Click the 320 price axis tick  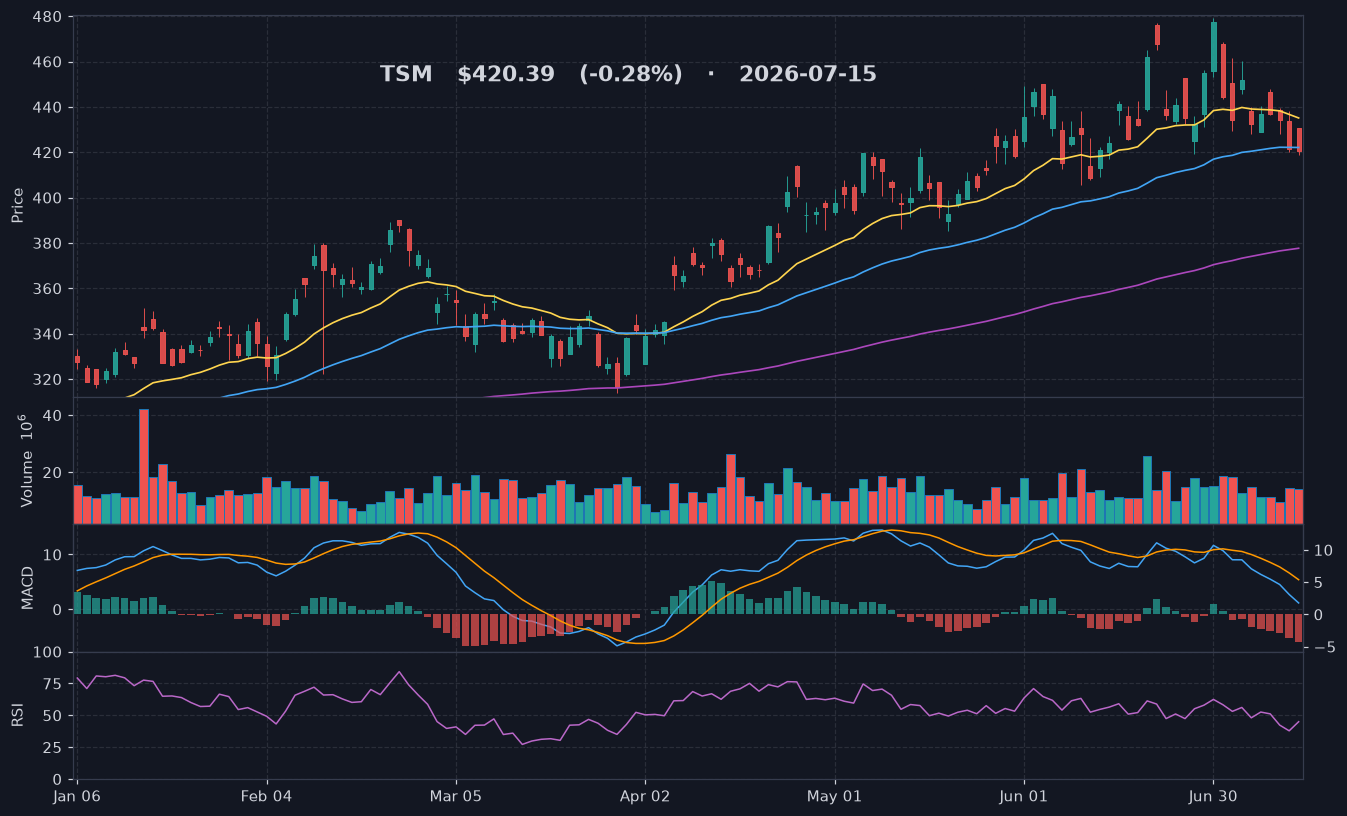(49, 380)
